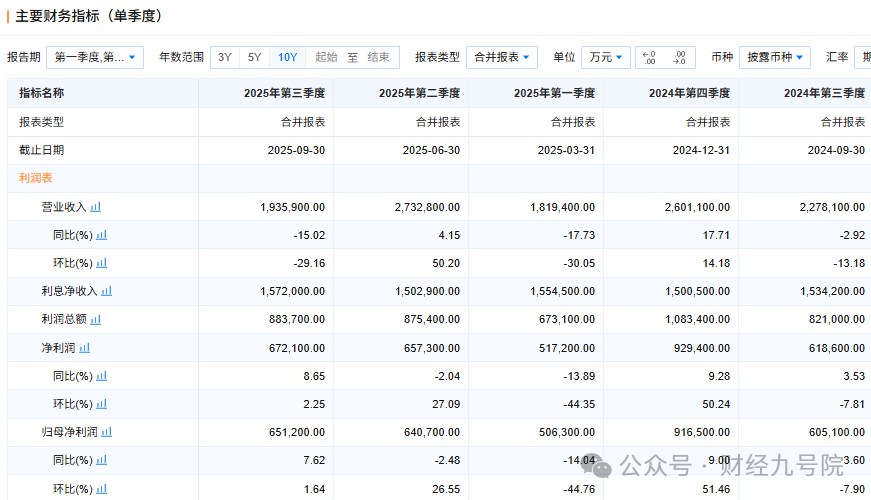Show the trend chart icon for 净利润
Image resolution: width=871 pixels, height=500 pixels.
[85, 348]
